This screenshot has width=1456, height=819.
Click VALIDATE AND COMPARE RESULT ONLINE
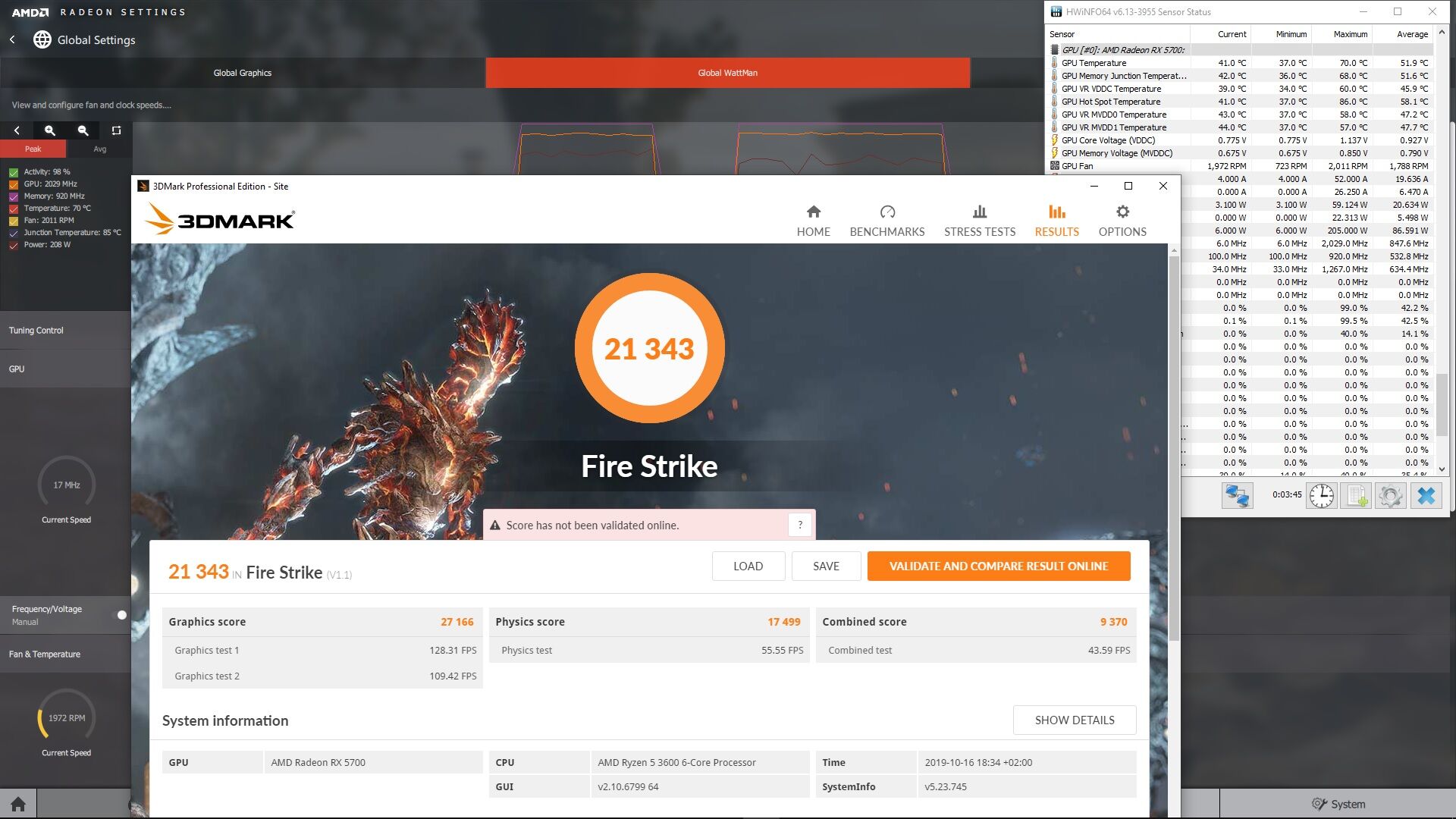click(x=999, y=566)
